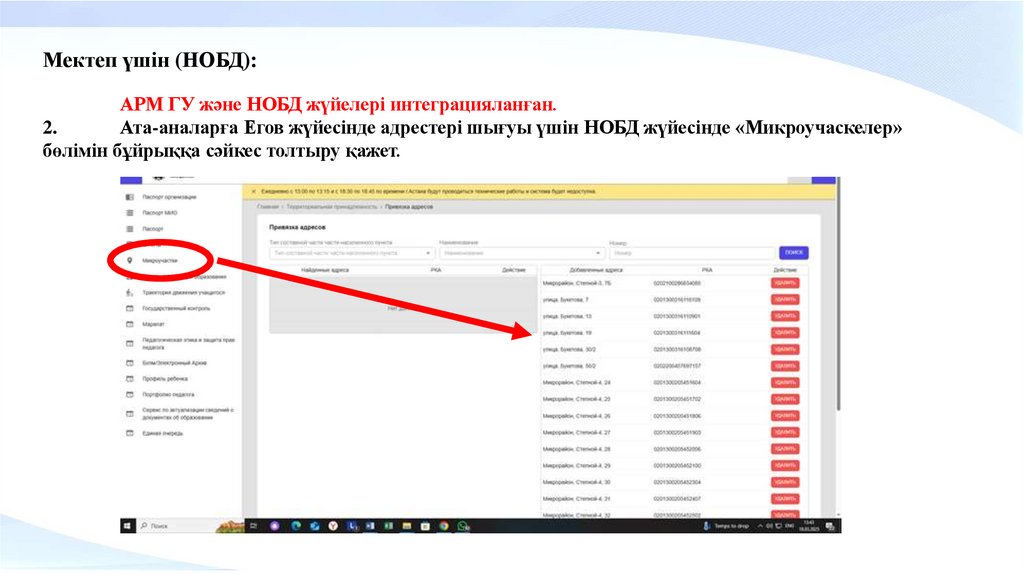
Task: Click the Windows taskbar search box
Action: pyautogui.click(x=189, y=526)
